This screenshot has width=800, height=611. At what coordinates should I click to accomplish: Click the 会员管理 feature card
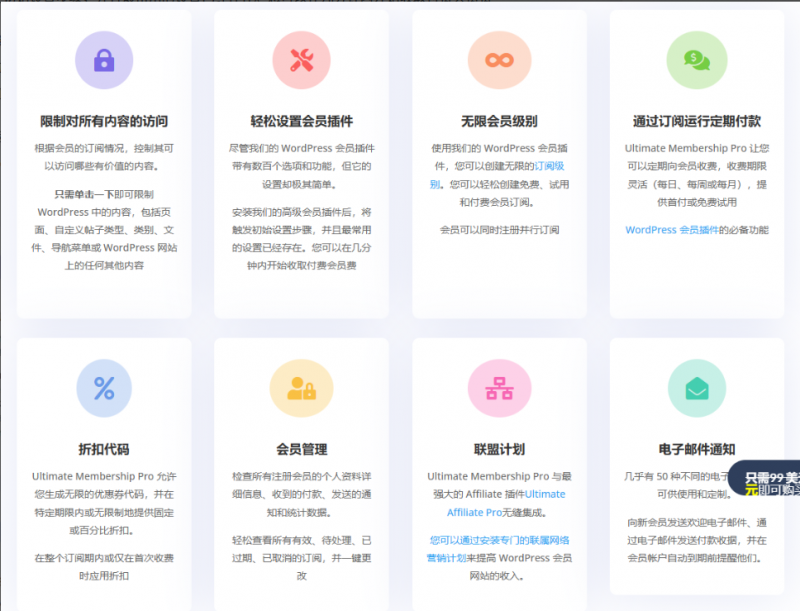tap(301, 448)
